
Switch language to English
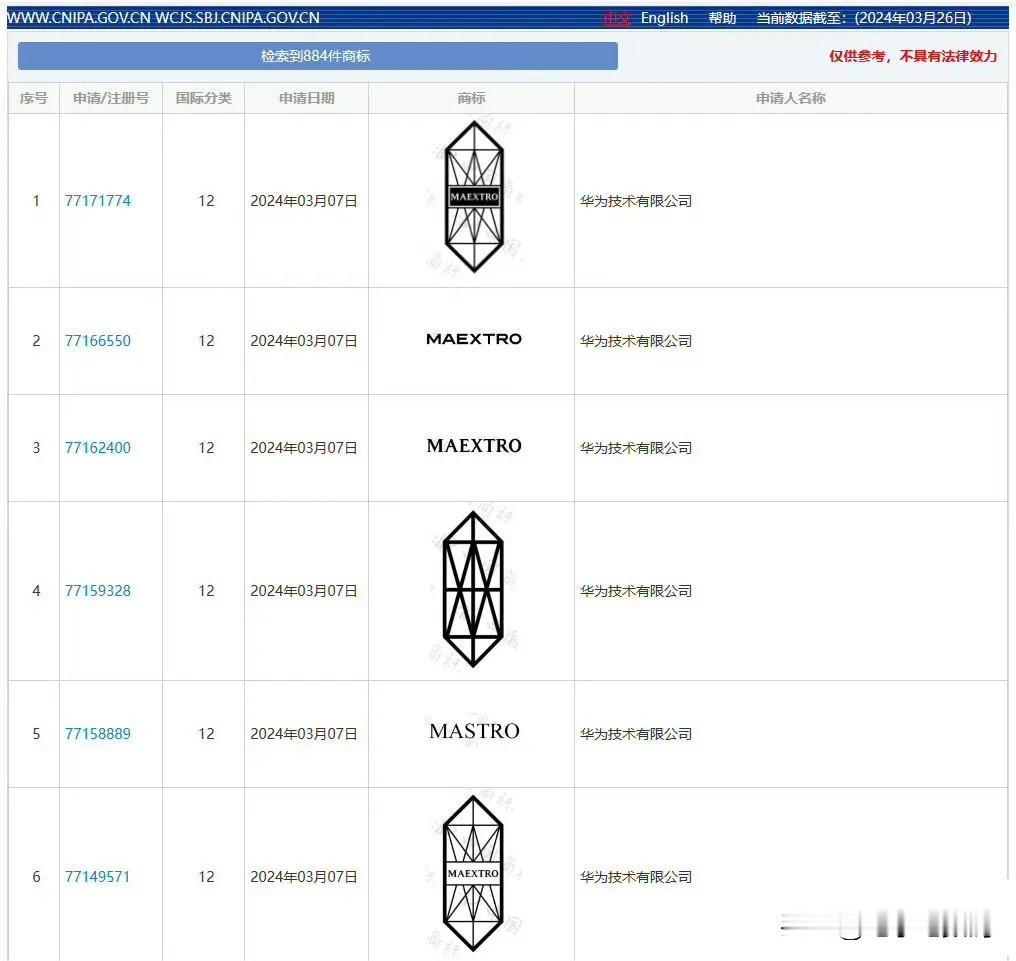click(x=664, y=18)
